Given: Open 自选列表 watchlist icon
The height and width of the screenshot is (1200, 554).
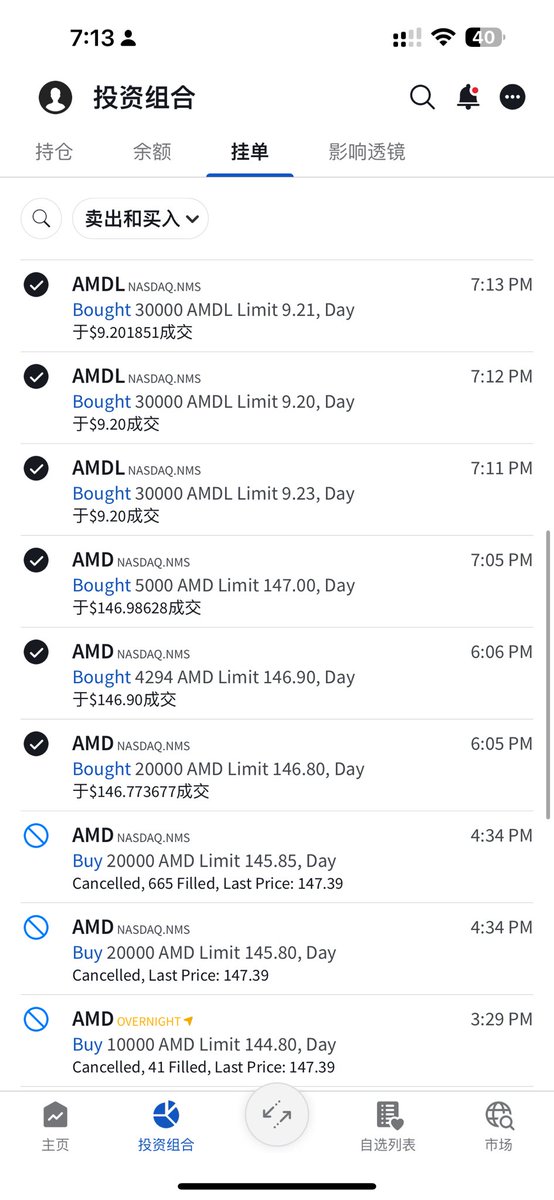Looking at the screenshot, I should [x=388, y=1127].
